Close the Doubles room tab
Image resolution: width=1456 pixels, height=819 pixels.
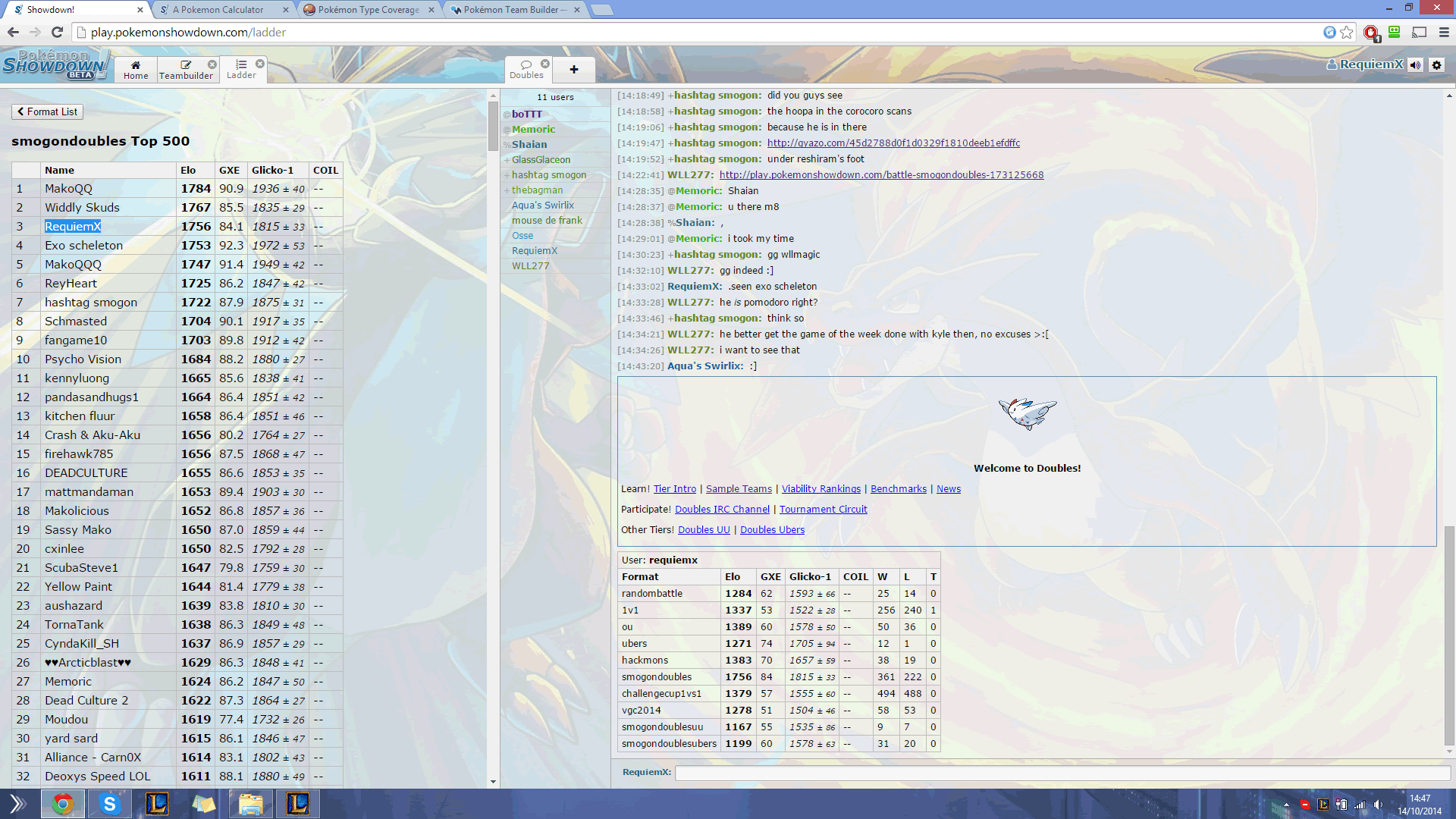tap(545, 64)
